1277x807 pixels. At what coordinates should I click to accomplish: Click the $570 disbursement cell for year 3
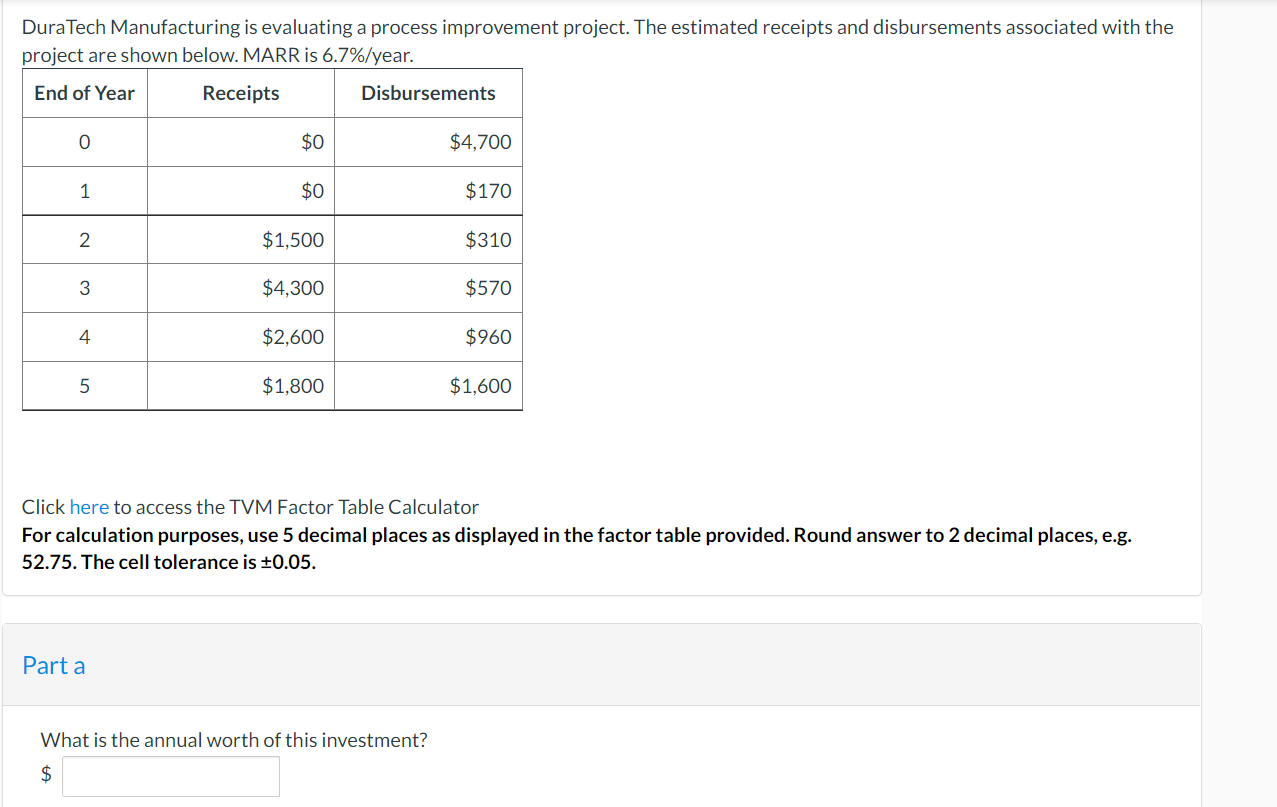pyautogui.click(x=490, y=288)
